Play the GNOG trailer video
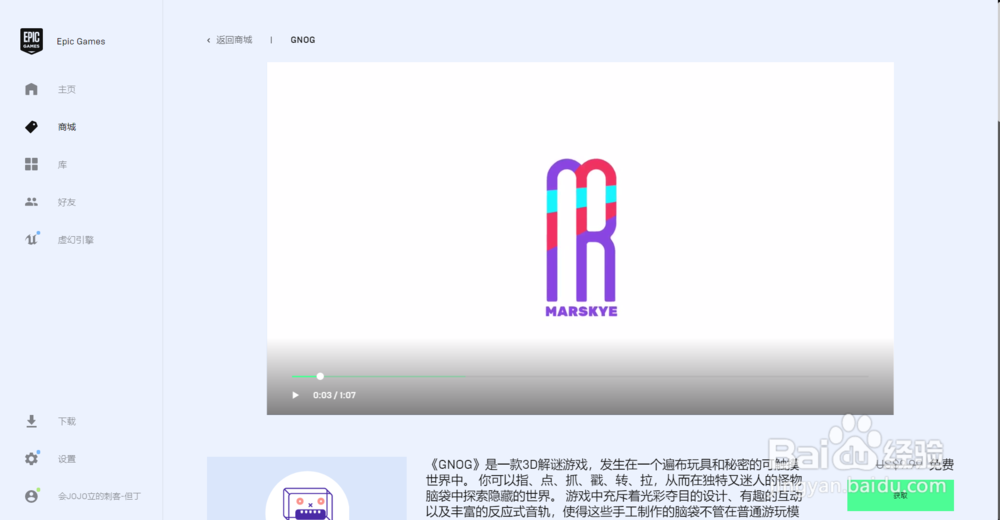This screenshot has height=520, width=1000. [295, 395]
